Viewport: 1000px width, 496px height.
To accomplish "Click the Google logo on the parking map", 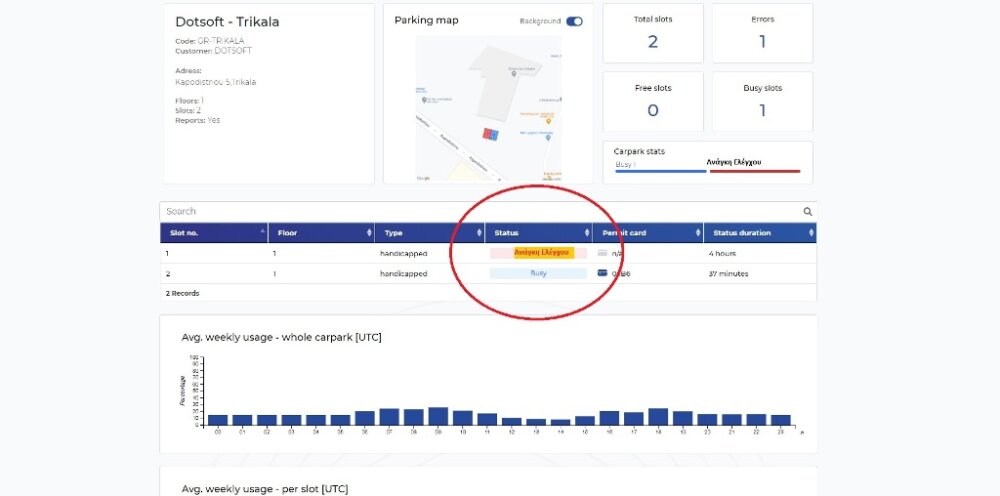I will click(x=423, y=178).
